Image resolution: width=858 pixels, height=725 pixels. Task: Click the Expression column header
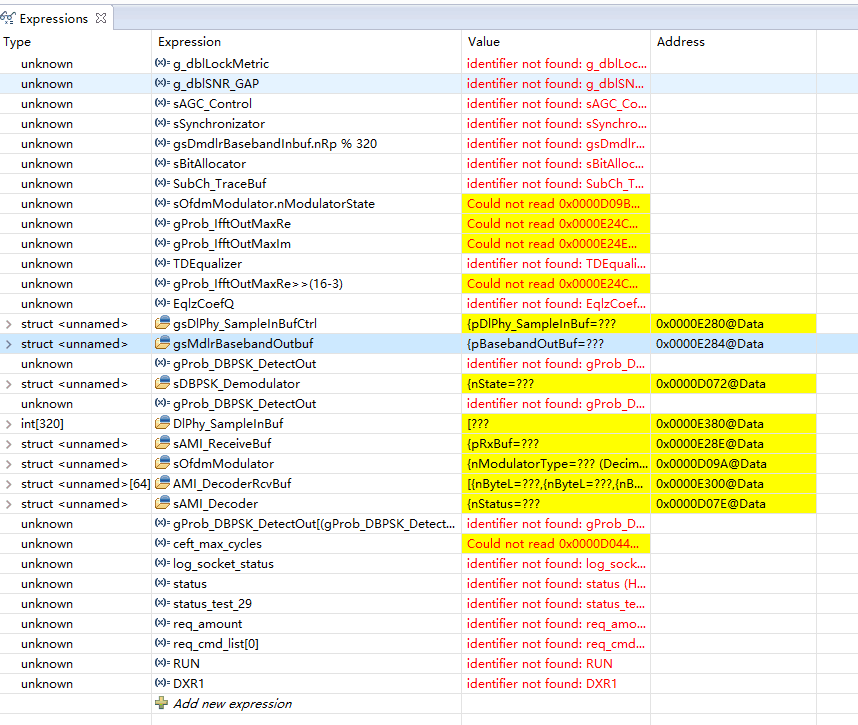tap(189, 42)
